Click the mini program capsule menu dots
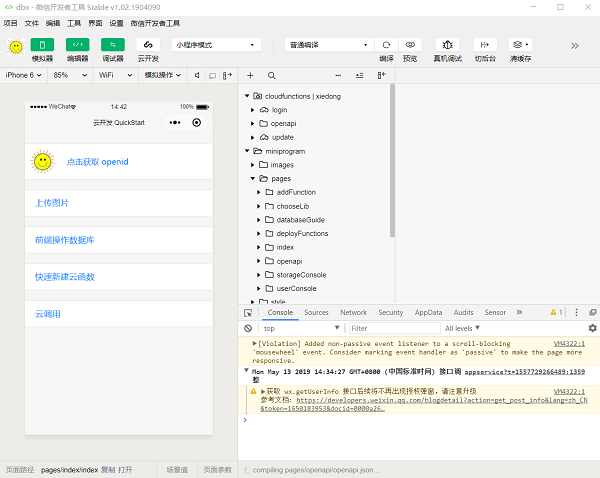 click(175, 122)
